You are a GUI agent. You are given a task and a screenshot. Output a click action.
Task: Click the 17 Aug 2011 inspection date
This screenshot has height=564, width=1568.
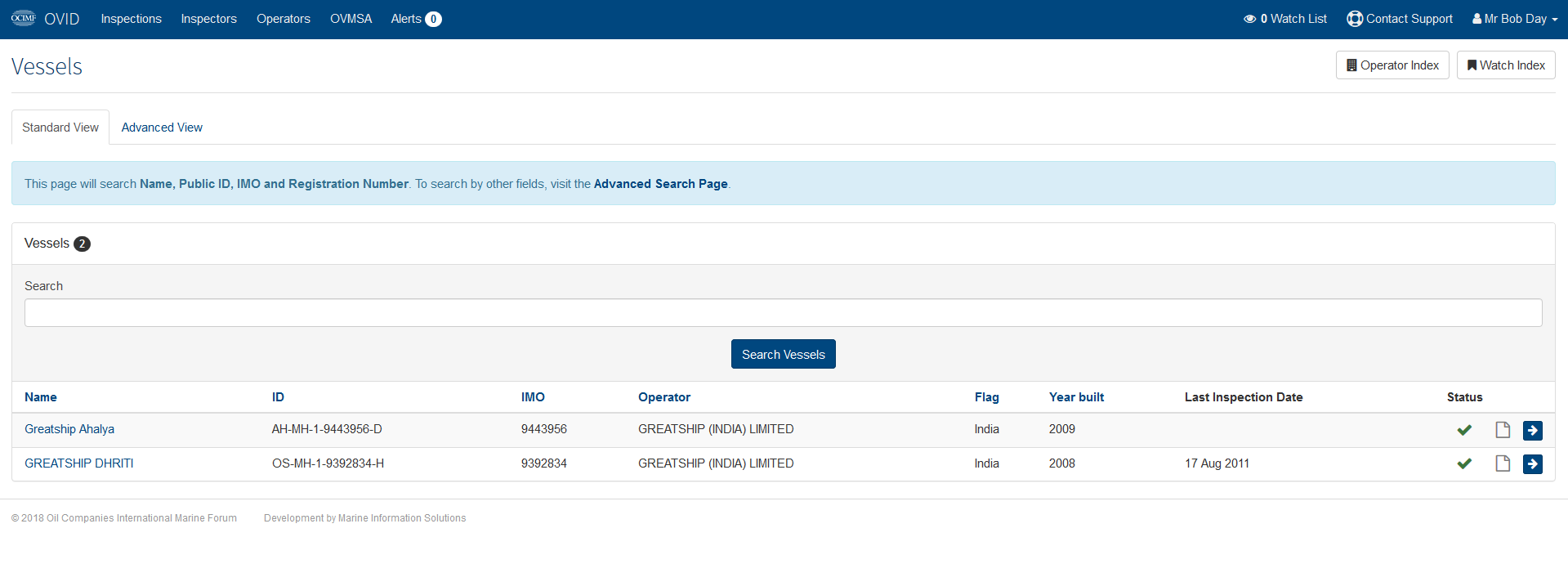pyautogui.click(x=1217, y=463)
